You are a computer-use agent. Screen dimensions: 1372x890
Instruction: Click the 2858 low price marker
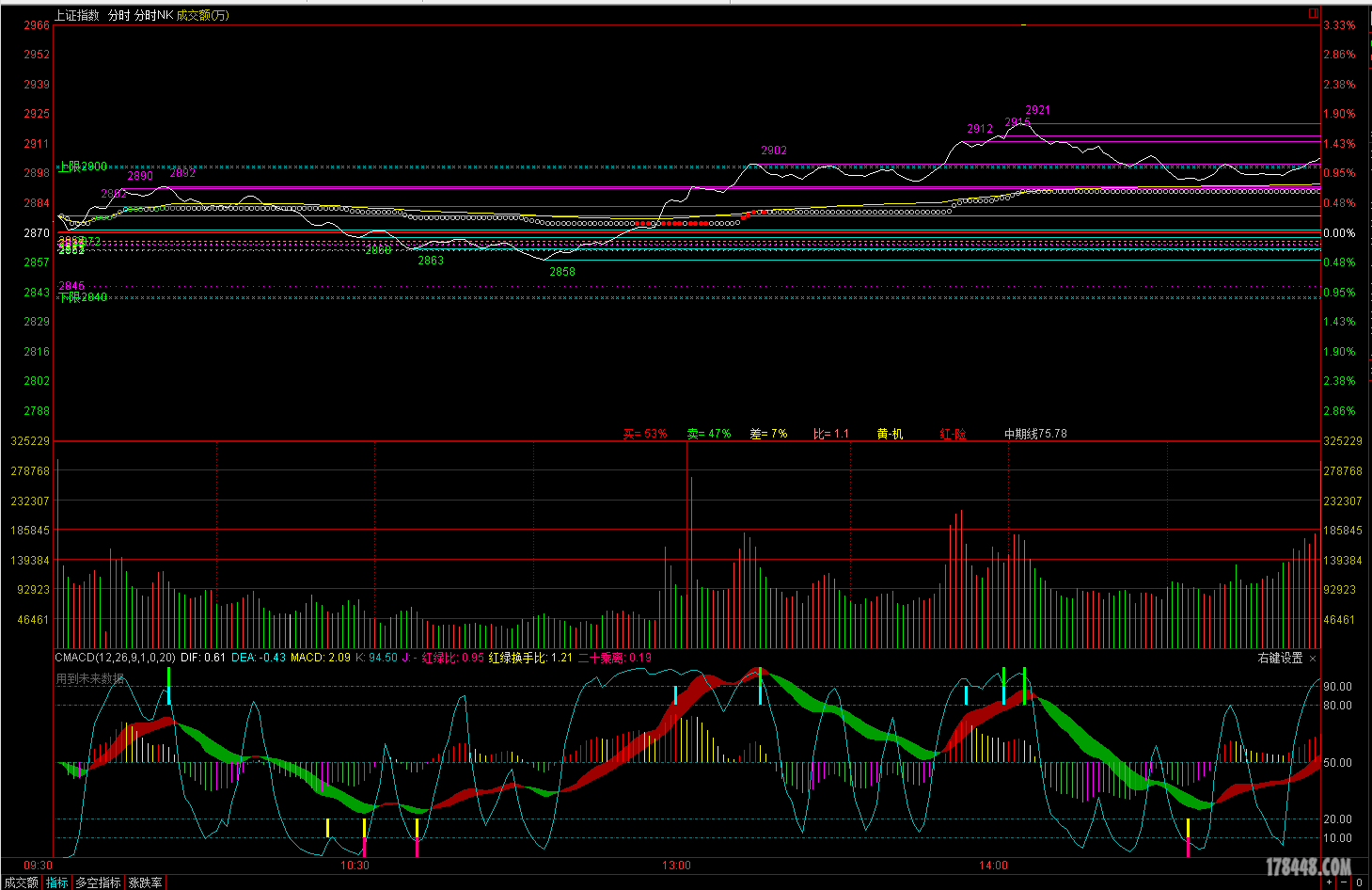(x=562, y=272)
